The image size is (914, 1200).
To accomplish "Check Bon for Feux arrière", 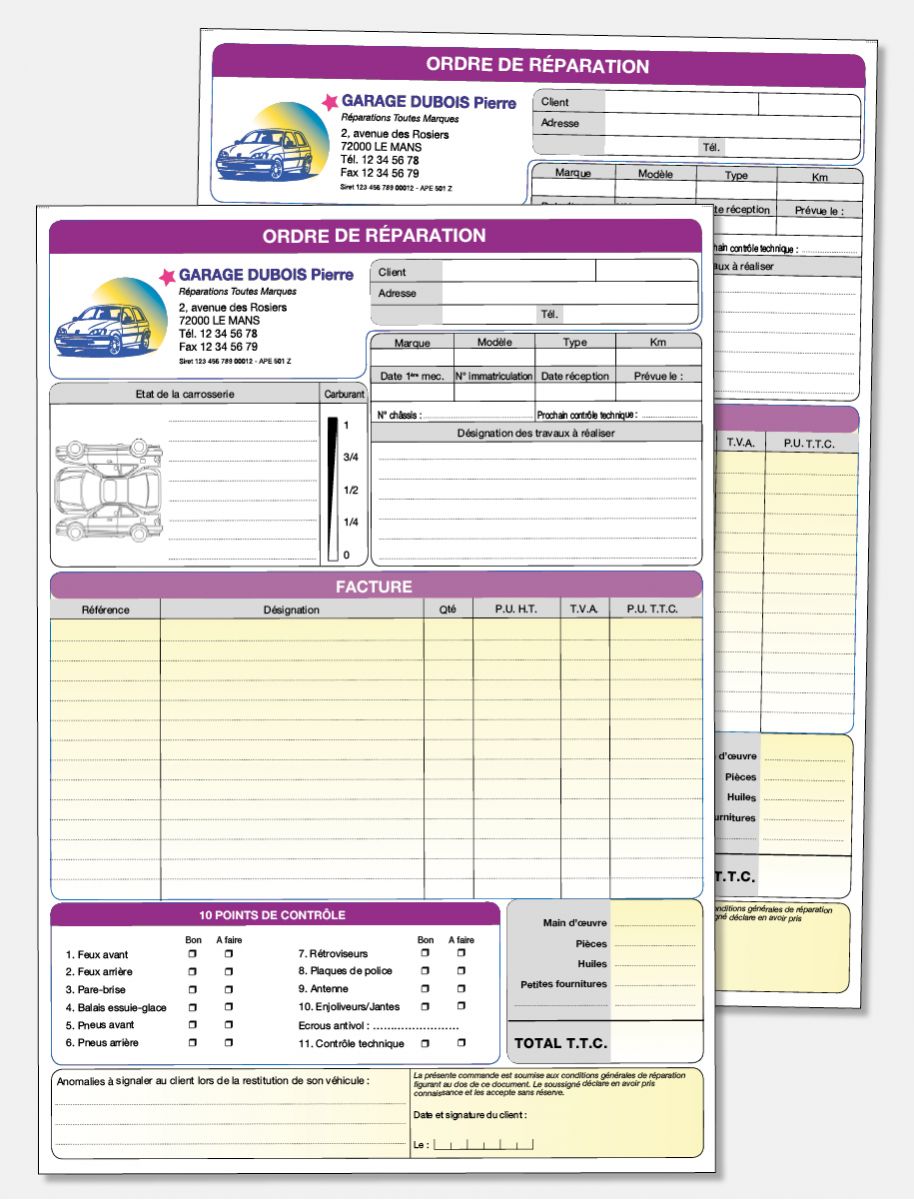I will pos(192,972).
